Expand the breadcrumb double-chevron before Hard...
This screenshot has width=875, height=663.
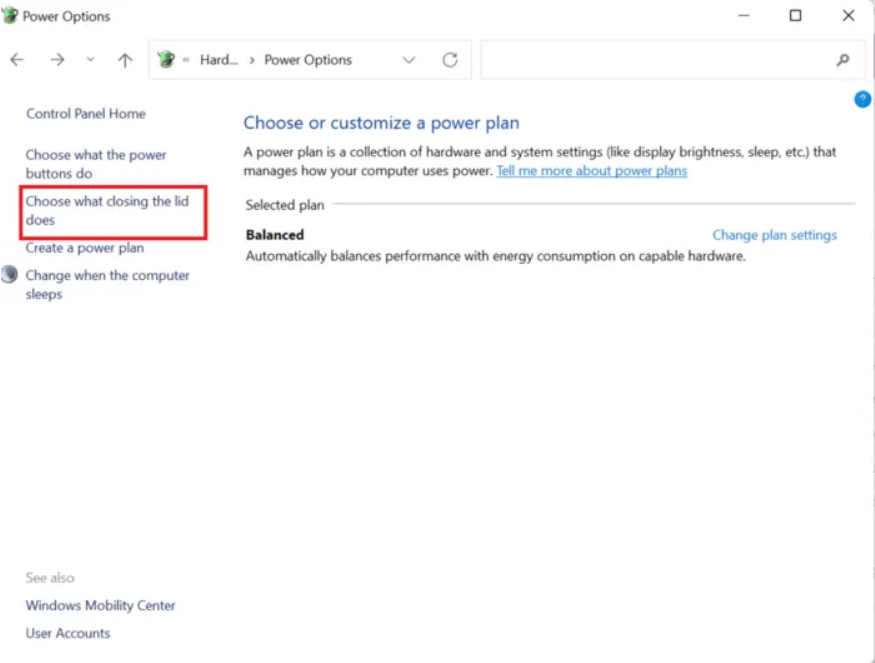tap(186, 60)
